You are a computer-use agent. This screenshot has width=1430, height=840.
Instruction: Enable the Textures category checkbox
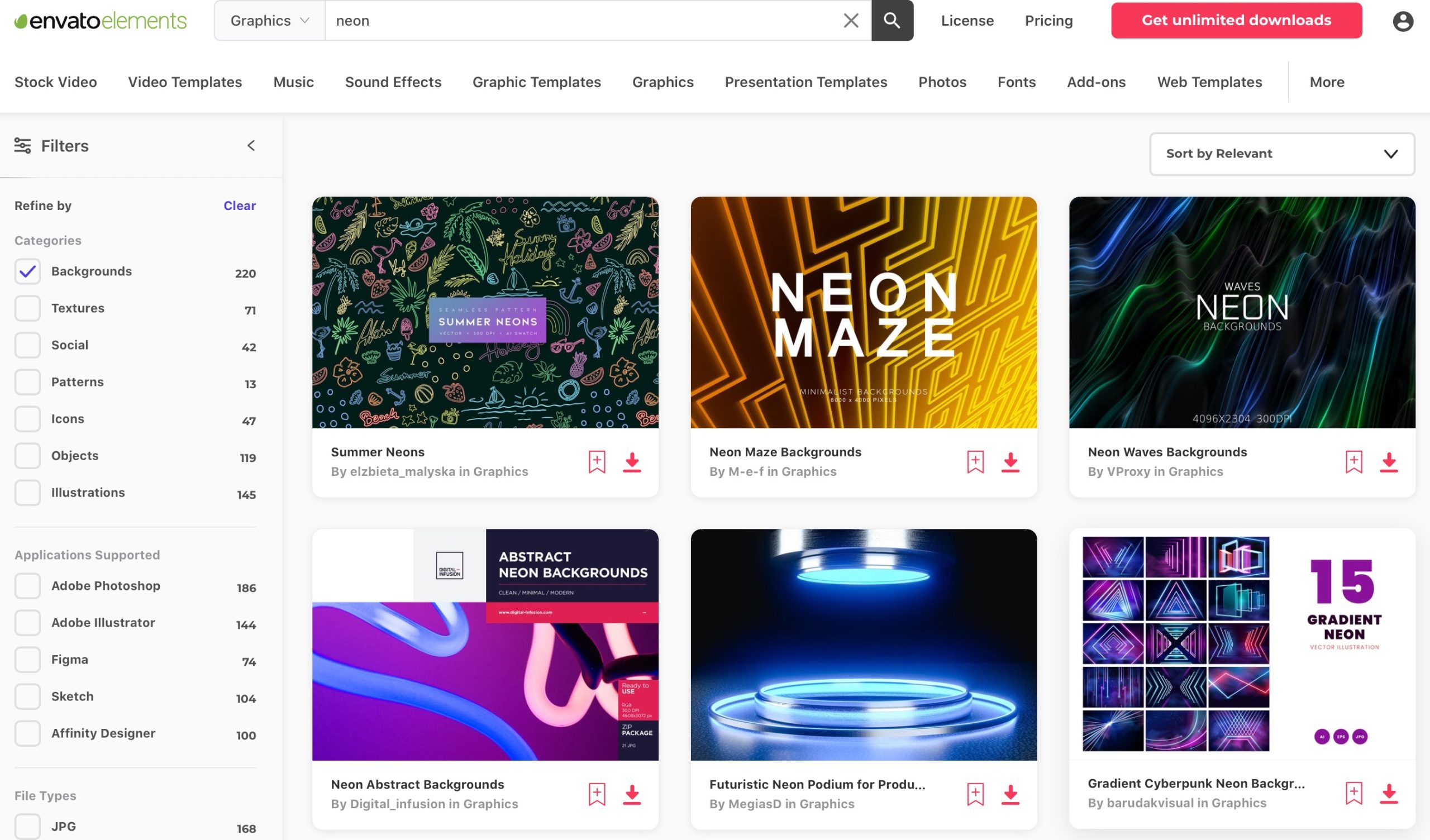point(27,308)
